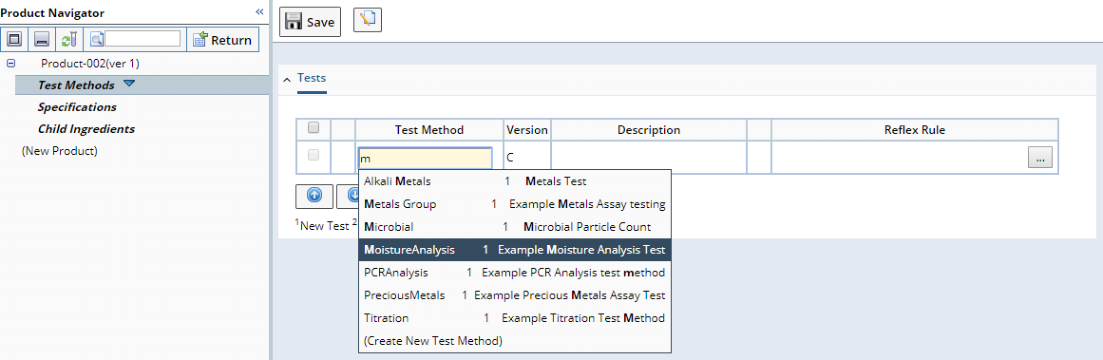The image size is (1103, 360).
Task: Open the Reflex Rule ellipsis button
Action: click(x=1040, y=158)
